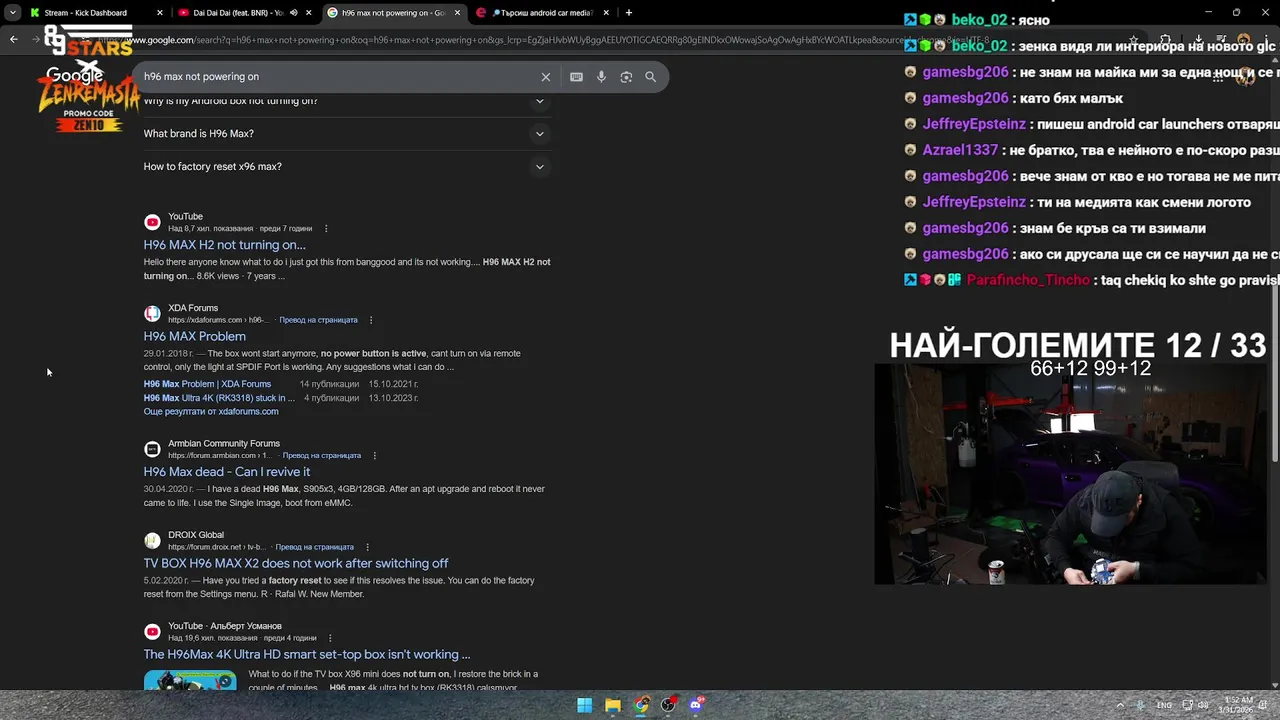This screenshot has height=720, width=1280.
Task: Show more results from xdaforums.com
Action: 211,412
